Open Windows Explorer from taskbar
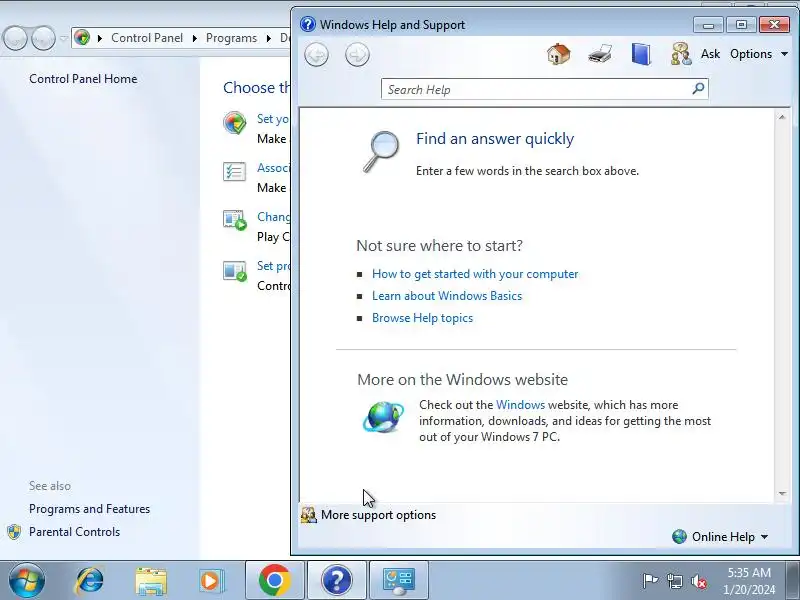 click(151, 581)
